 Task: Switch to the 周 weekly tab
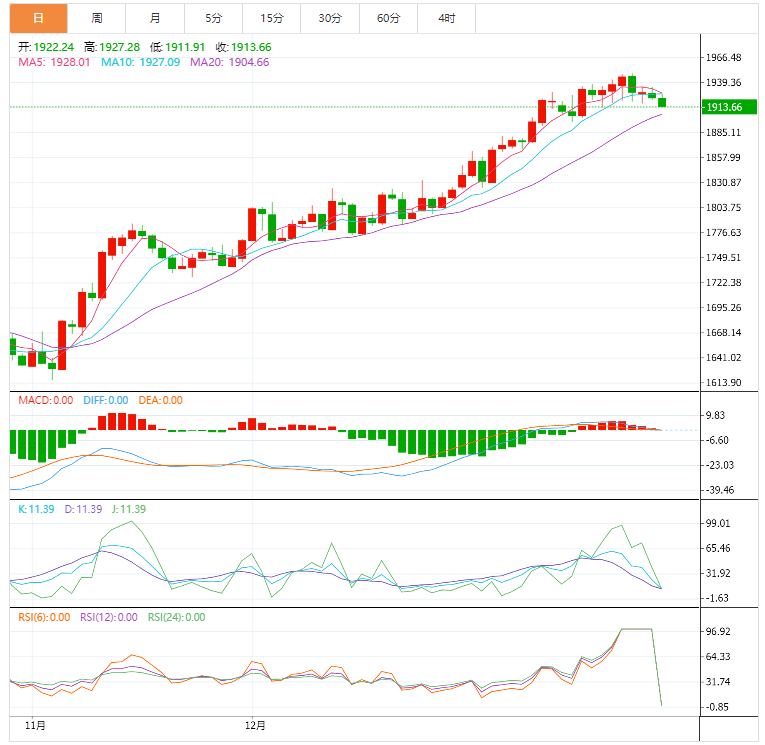pyautogui.click(x=97, y=18)
